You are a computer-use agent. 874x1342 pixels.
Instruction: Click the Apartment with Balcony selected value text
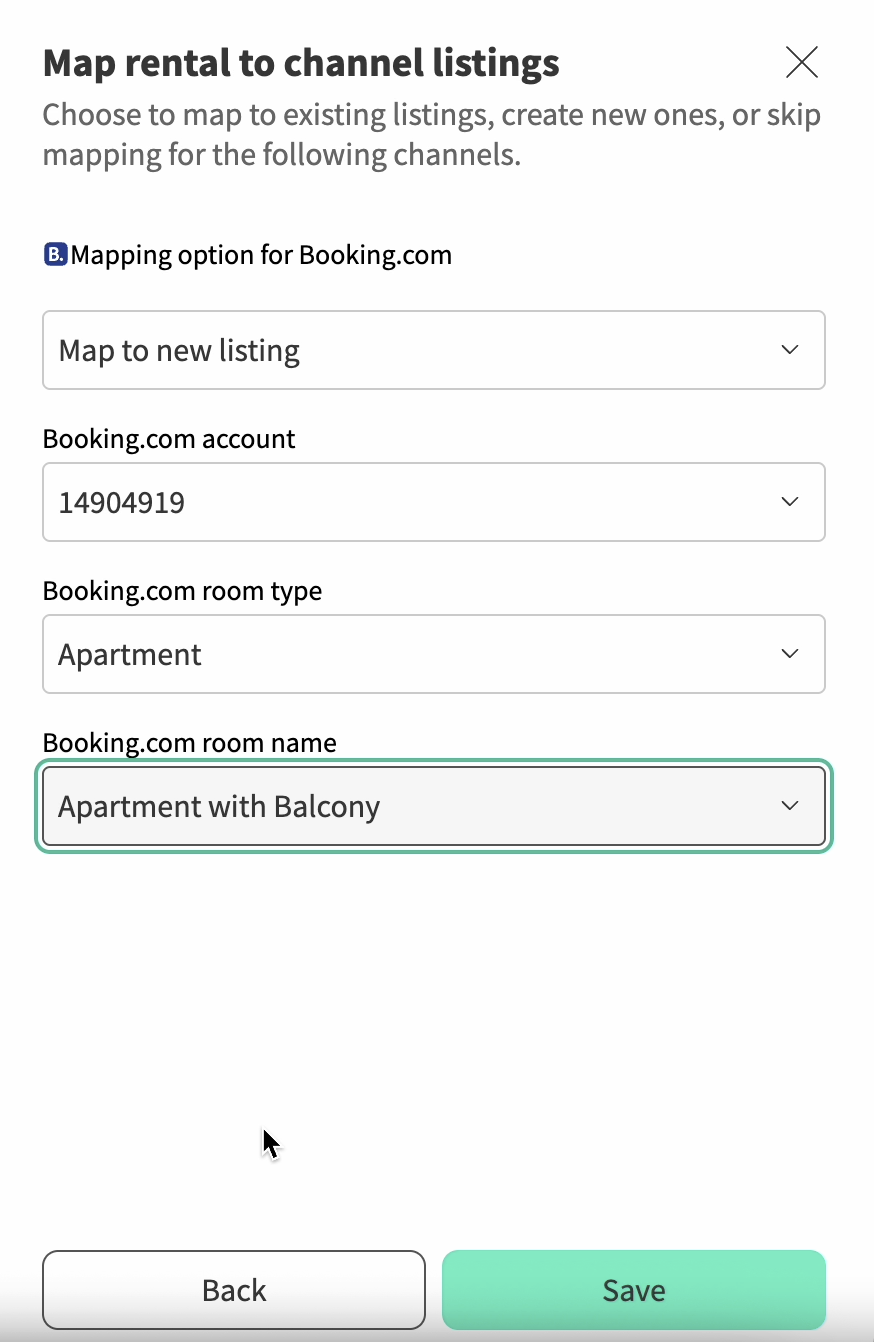tap(219, 807)
